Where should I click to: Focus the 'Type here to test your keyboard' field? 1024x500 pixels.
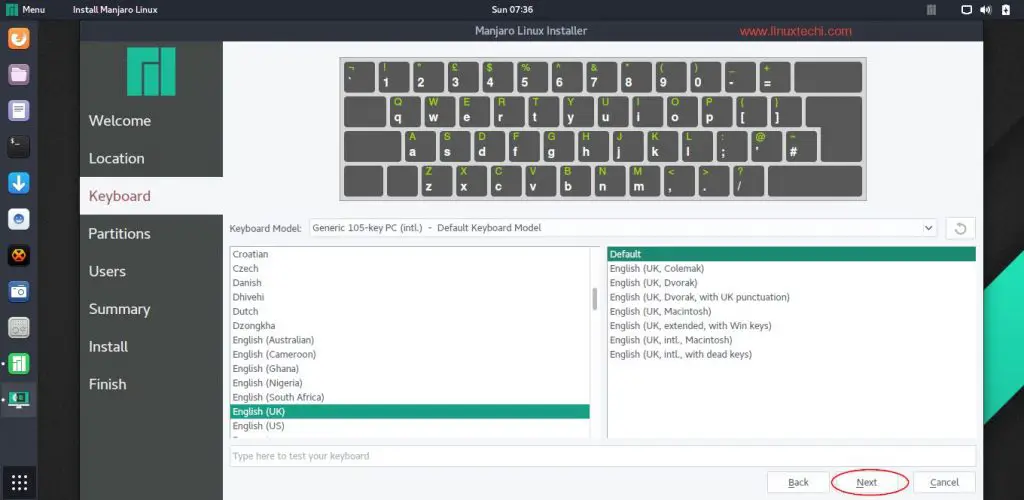coord(603,456)
